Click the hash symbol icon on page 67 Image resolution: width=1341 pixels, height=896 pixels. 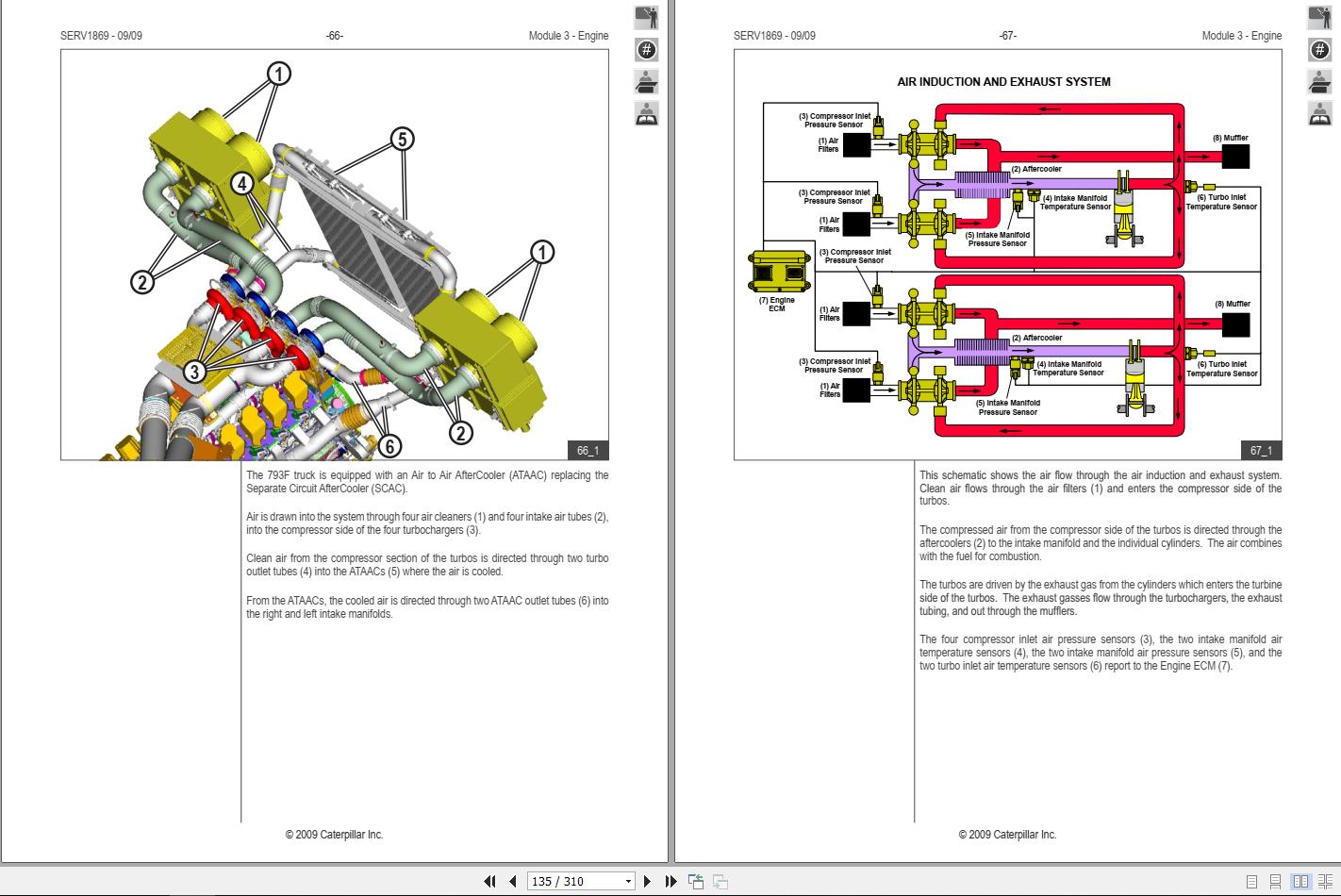click(1320, 49)
